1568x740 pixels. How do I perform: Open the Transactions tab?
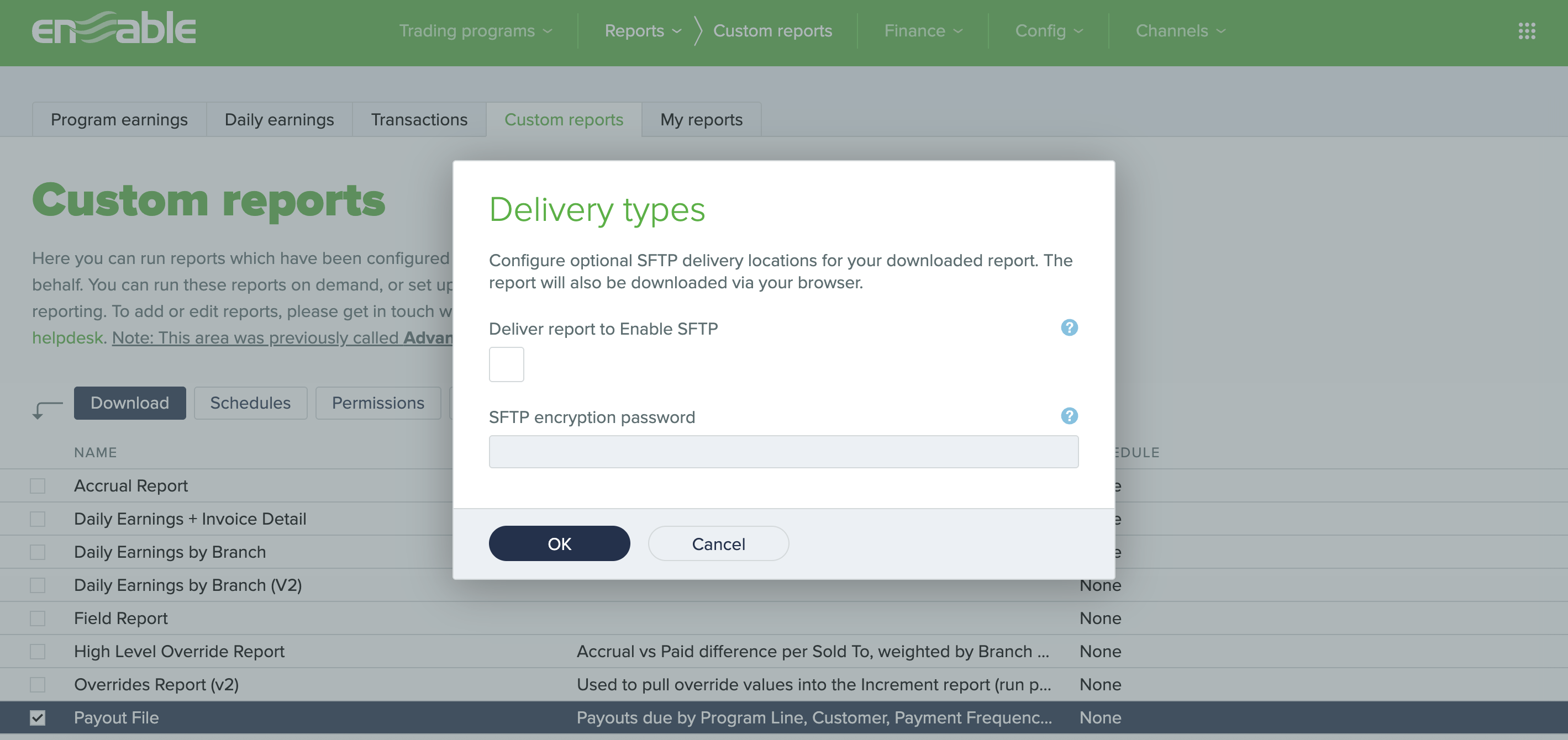pyautogui.click(x=419, y=119)
